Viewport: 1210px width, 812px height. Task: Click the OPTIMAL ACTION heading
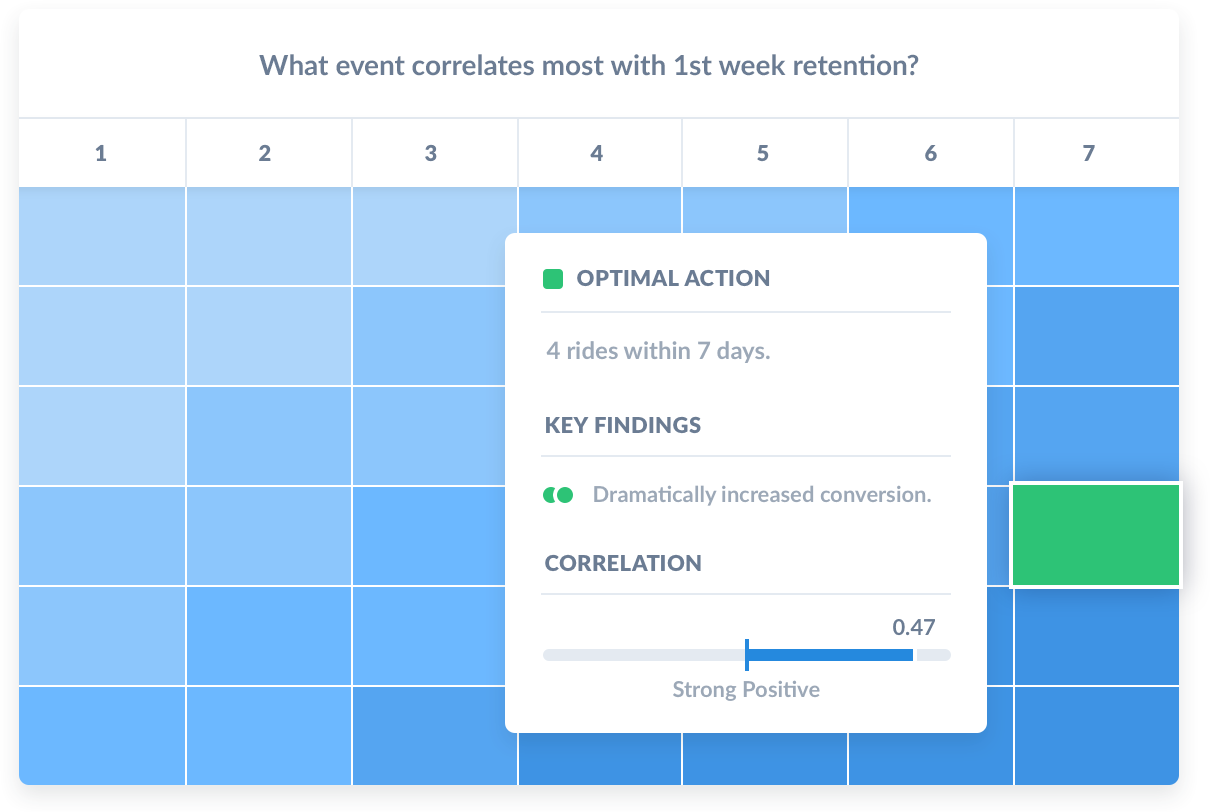[673, 279]
